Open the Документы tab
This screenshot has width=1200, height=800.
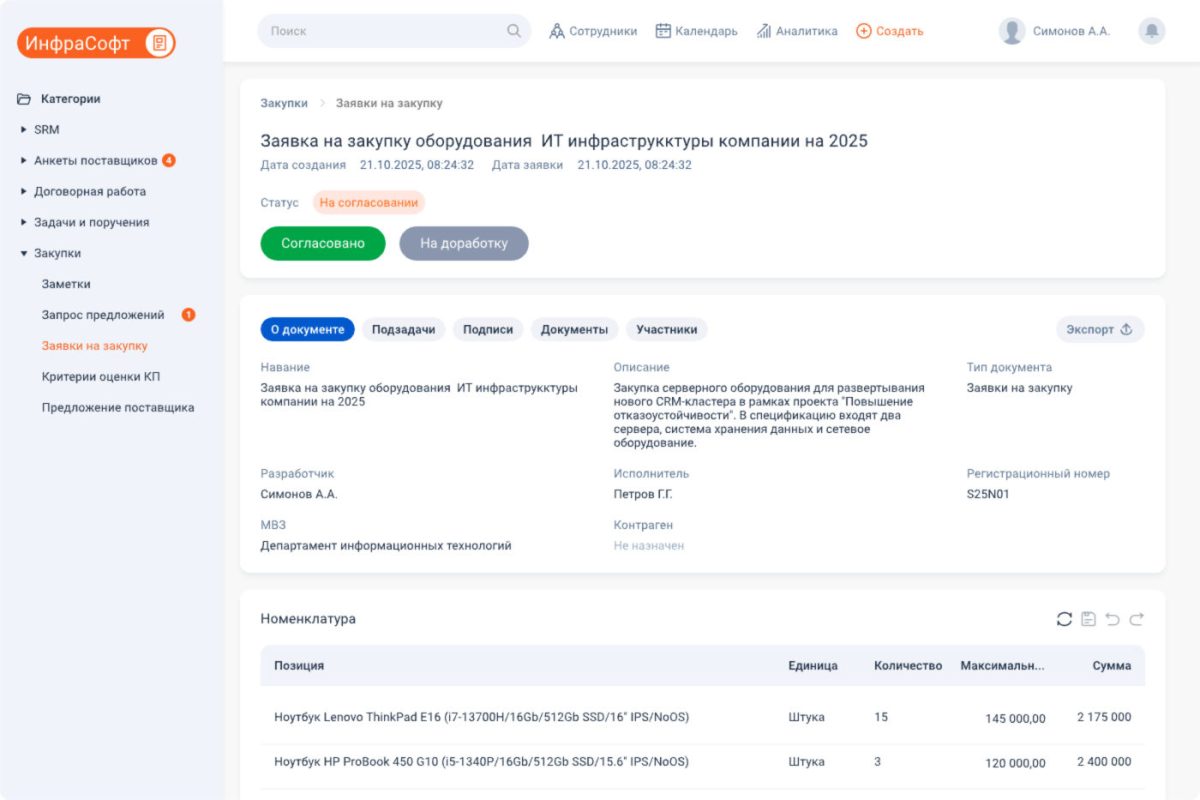[574, 329]
